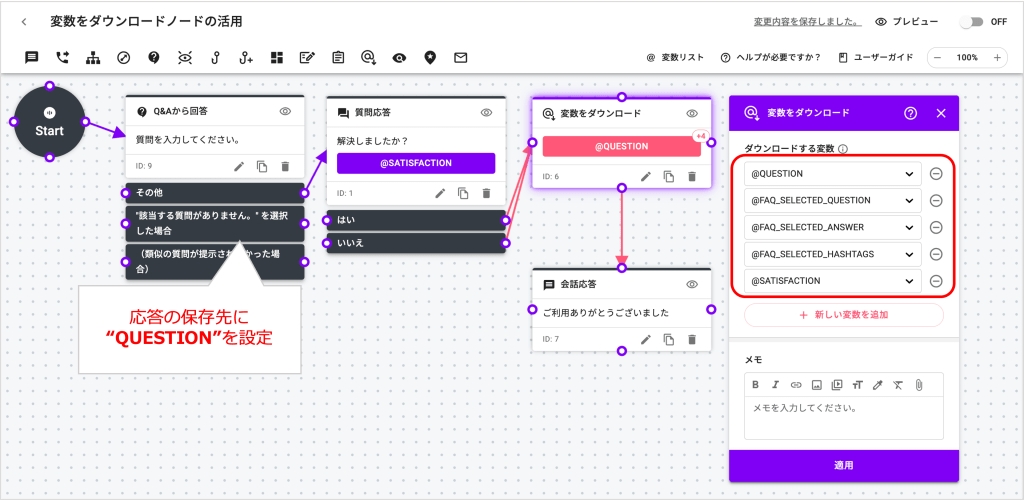This screenshot has width=1024, height=501.
Task: Click the phone call transfer icon in toolbar
Action: pos(63,58)
